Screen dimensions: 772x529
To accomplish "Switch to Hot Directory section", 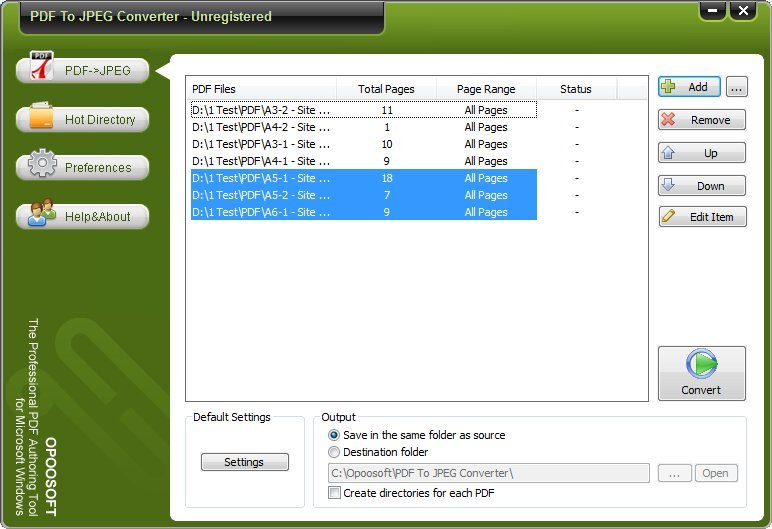I will [x=83, y=119].
